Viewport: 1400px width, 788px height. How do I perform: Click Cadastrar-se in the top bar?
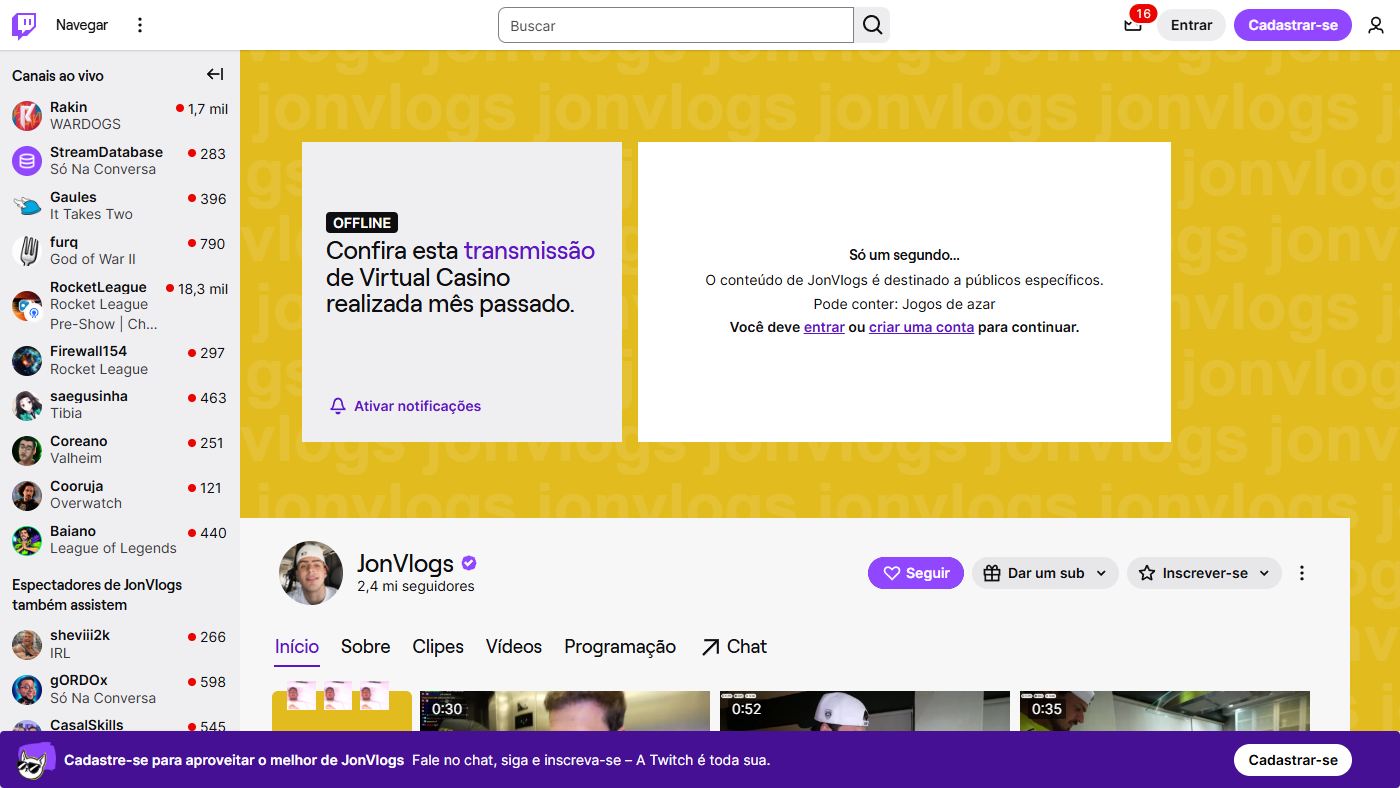click(1292, 25)
